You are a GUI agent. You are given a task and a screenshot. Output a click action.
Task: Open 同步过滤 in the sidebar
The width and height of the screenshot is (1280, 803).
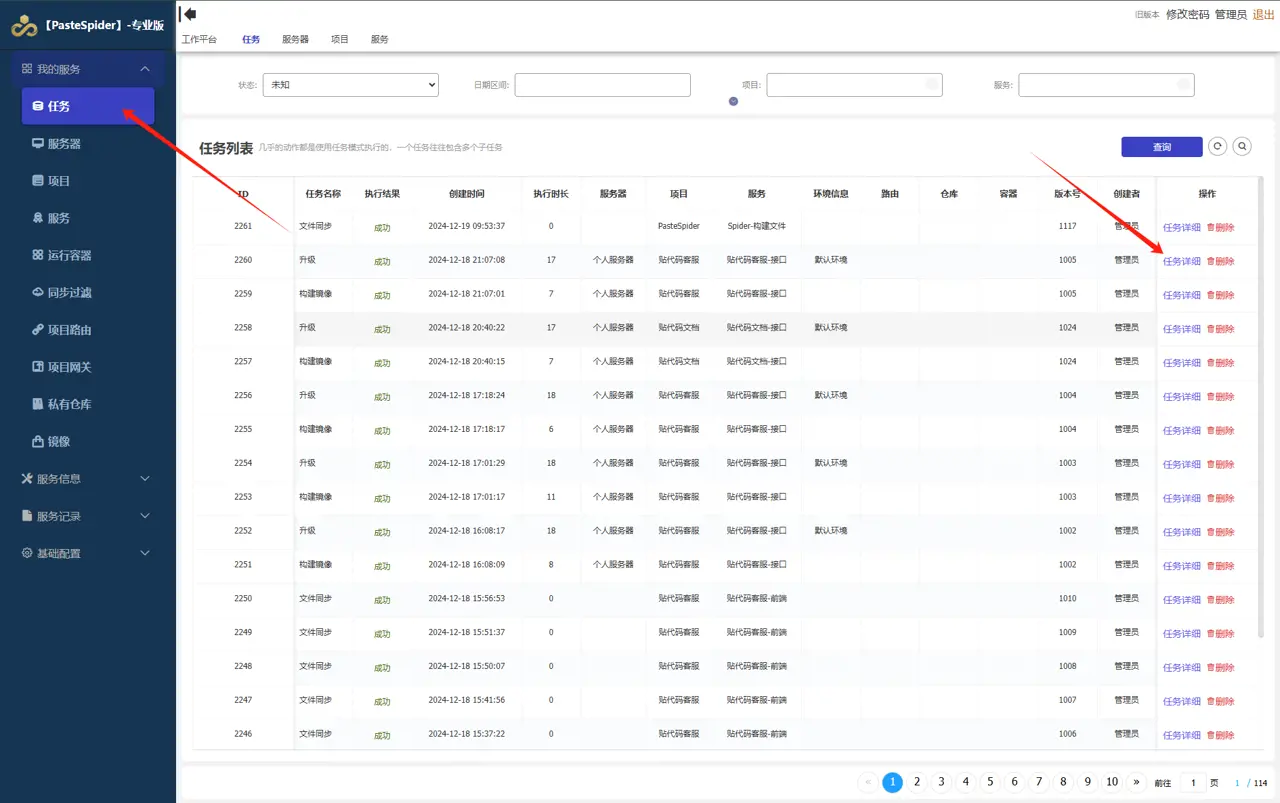coord(88,293)
